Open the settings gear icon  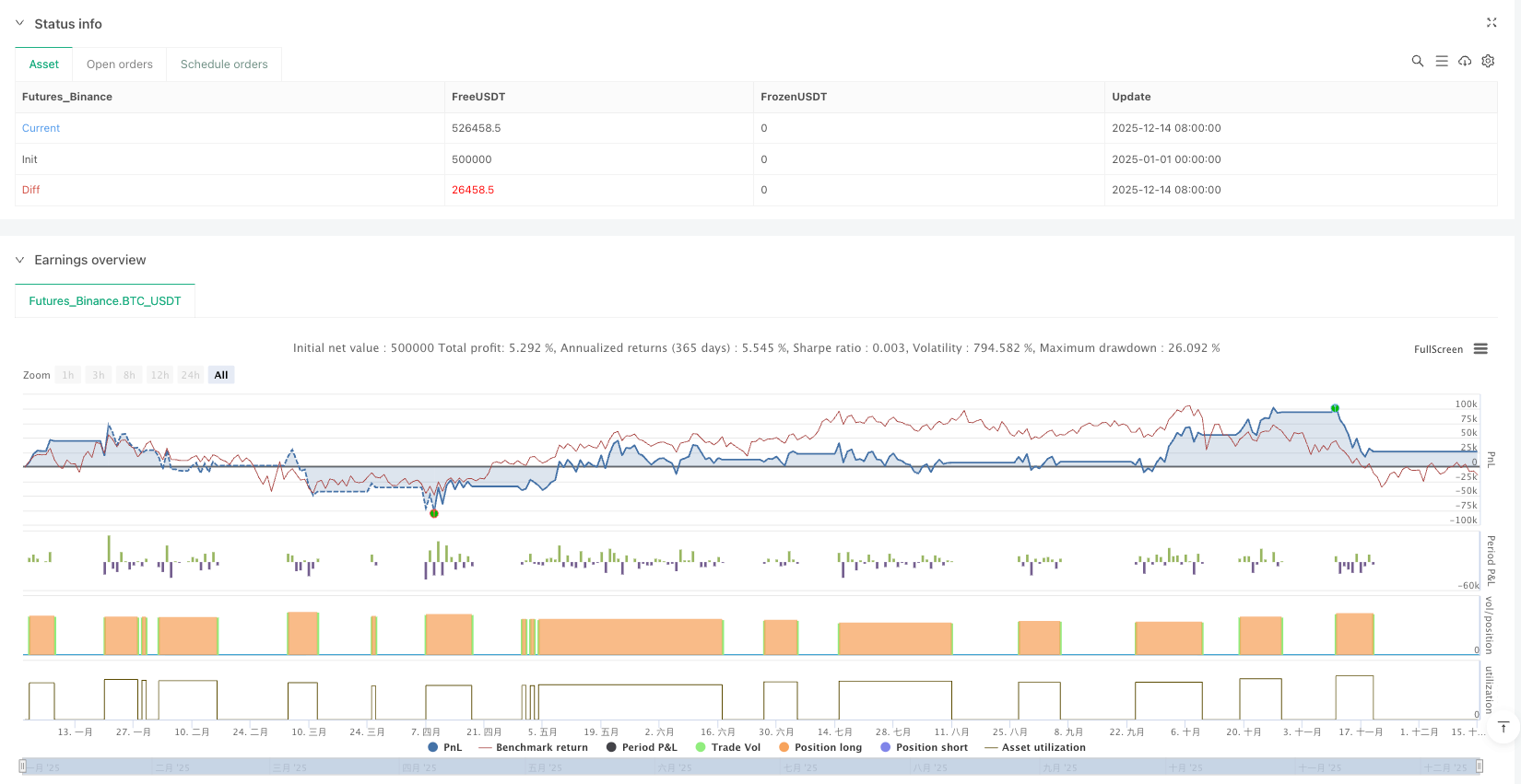point(1488,61)
